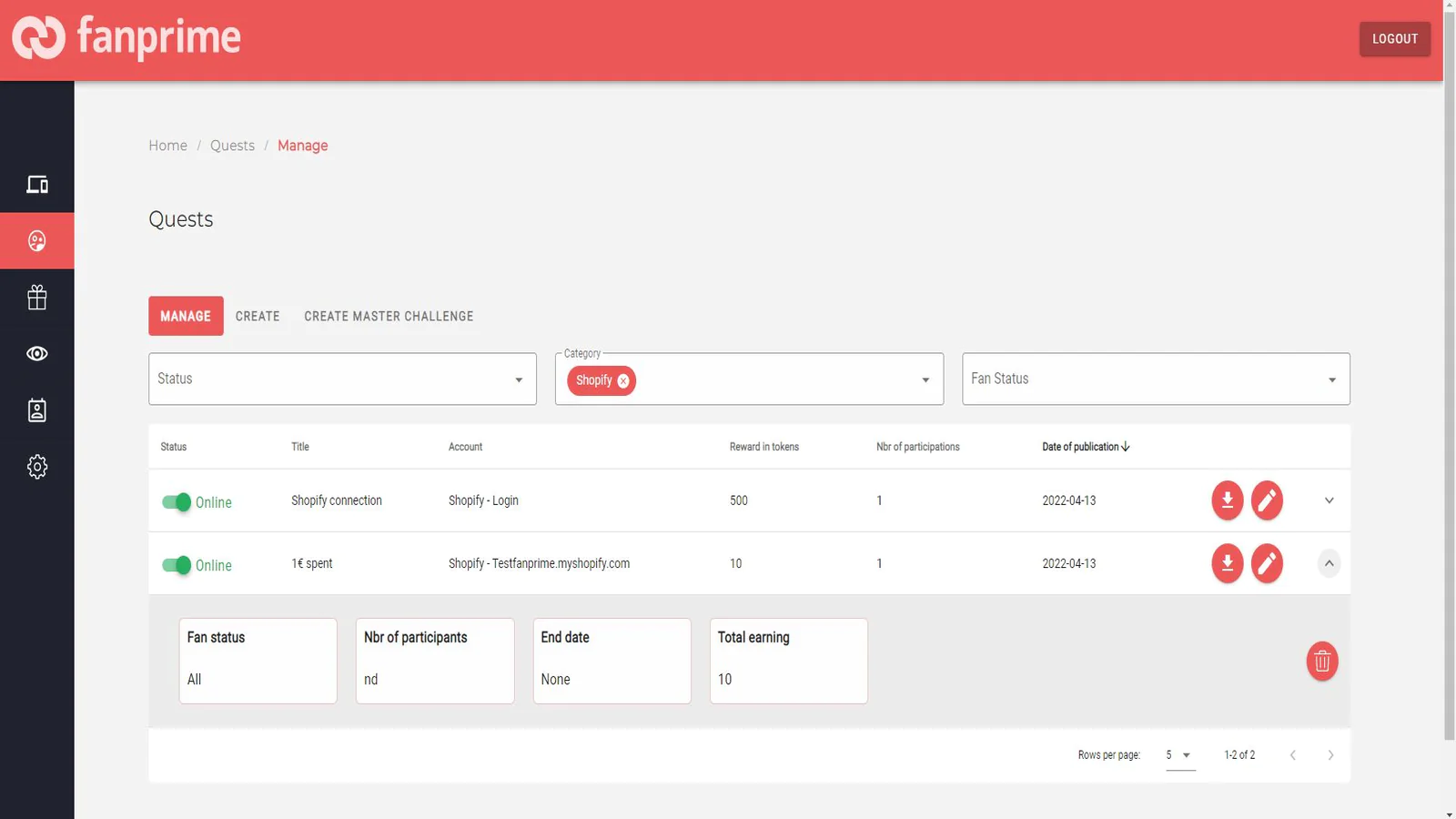This screenshot has width=1456, height=819.
Task: Delete quest using the trash icon
Action: [1321, 662]
